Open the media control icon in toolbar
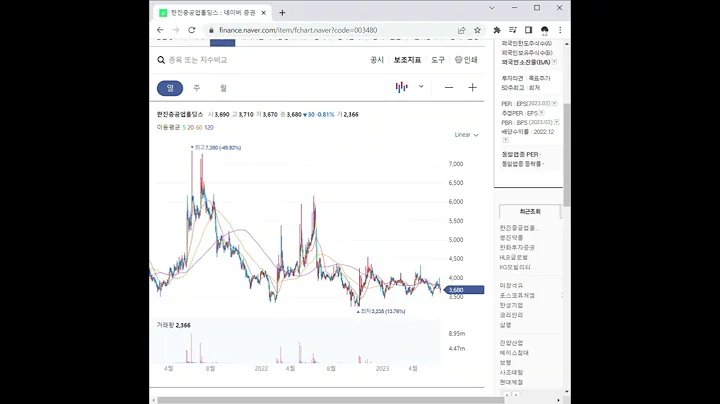The height and width of the screenshot is (404, 720). click(513, 30)
